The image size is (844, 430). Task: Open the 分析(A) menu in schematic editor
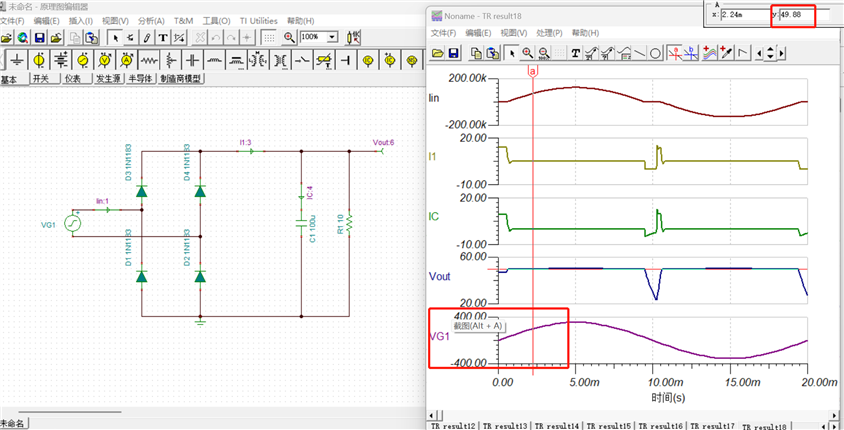click(x=151, y=20)
